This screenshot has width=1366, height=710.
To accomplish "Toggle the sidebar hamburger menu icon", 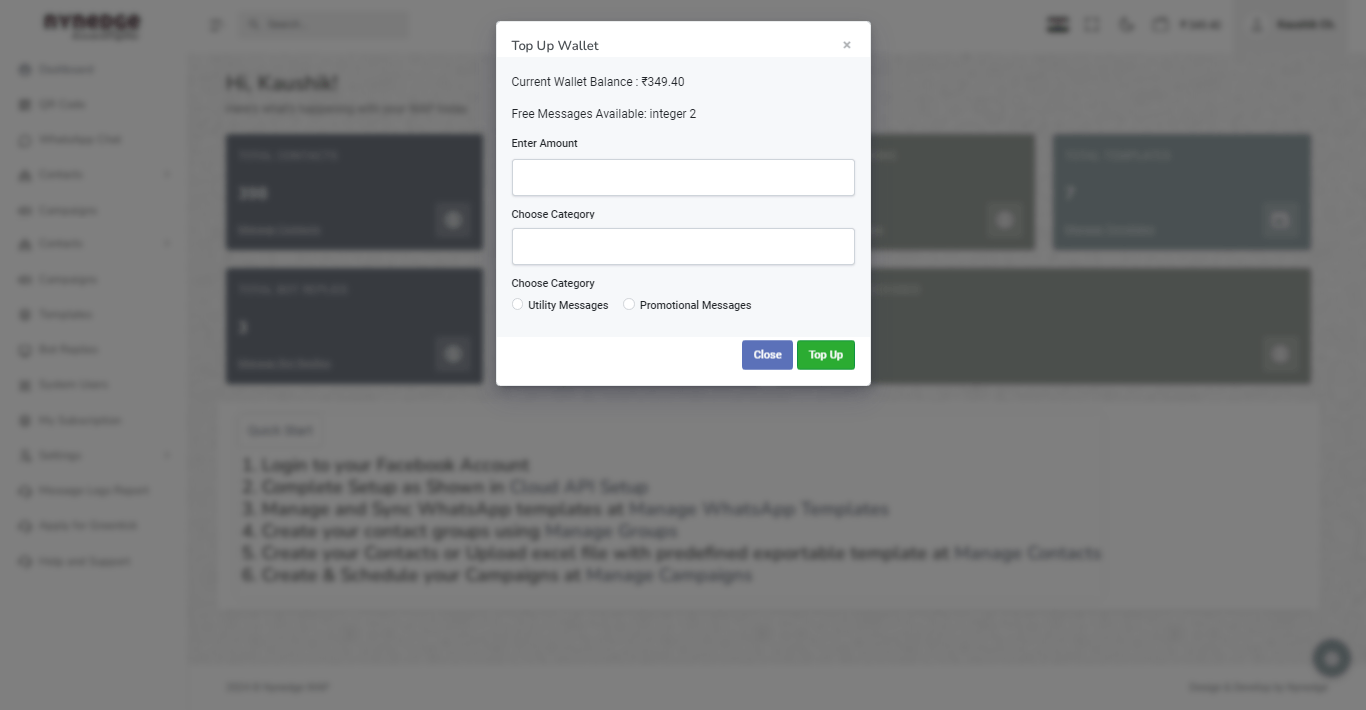I will point(216,25).
